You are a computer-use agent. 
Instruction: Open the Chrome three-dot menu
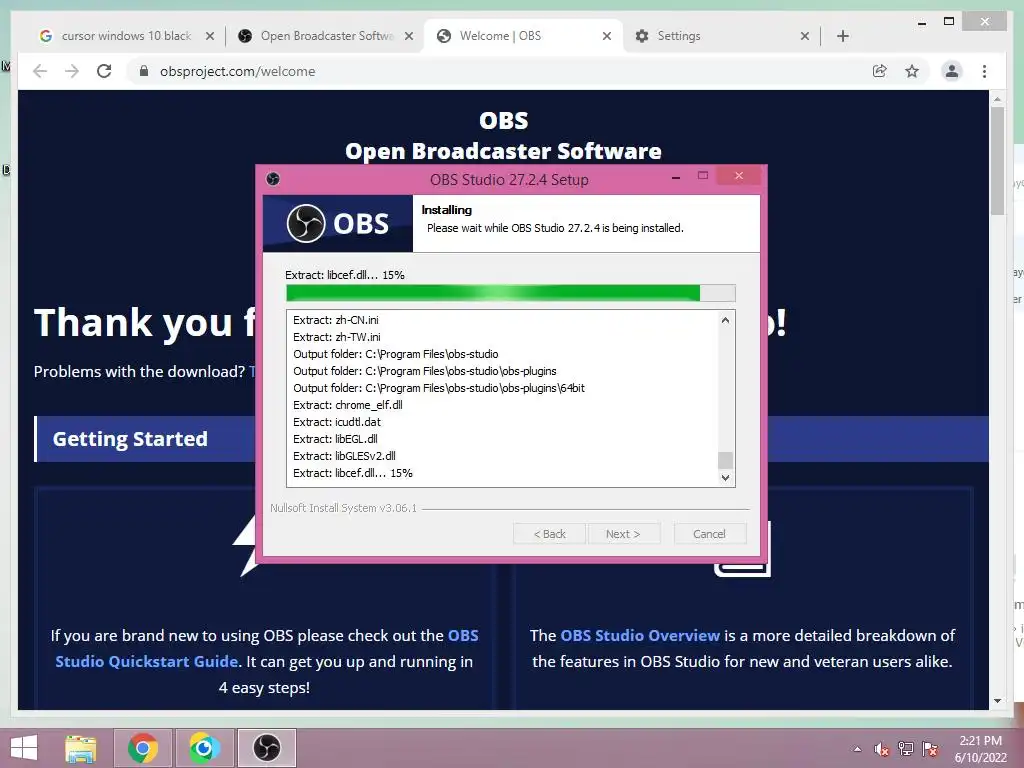click(x=984, y=71)
